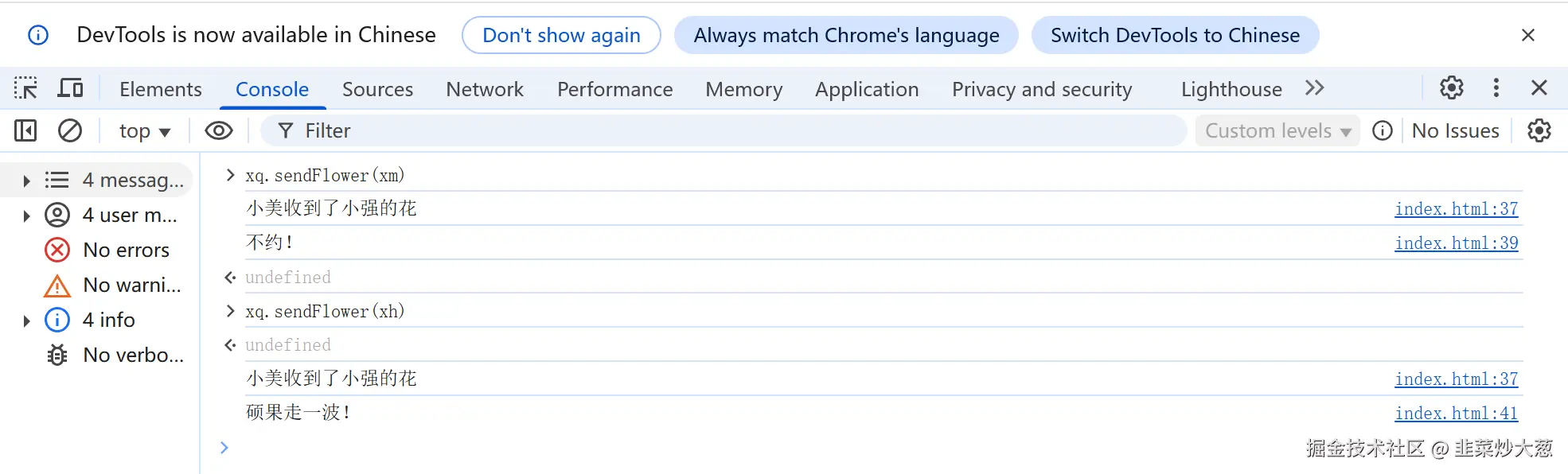Open console settings gear beside No Issues
This screenshot has width=1568, height=474.
[1539, 130]
